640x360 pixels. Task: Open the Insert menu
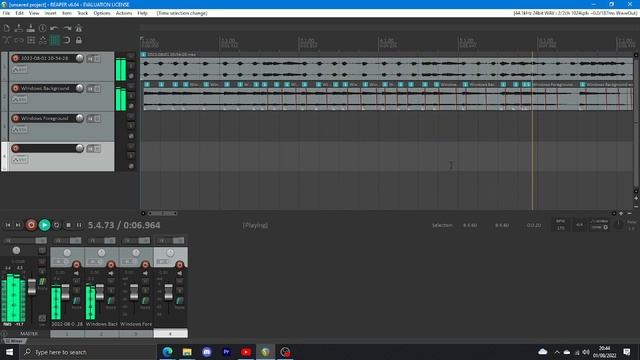[x=50, y=13]
